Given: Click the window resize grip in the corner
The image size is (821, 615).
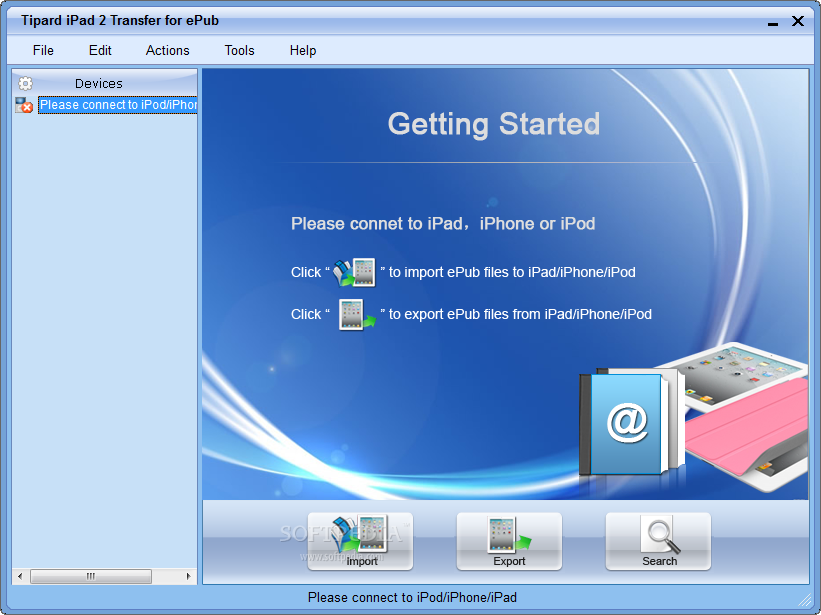Looking at the screenshot, I should (804, 600).
